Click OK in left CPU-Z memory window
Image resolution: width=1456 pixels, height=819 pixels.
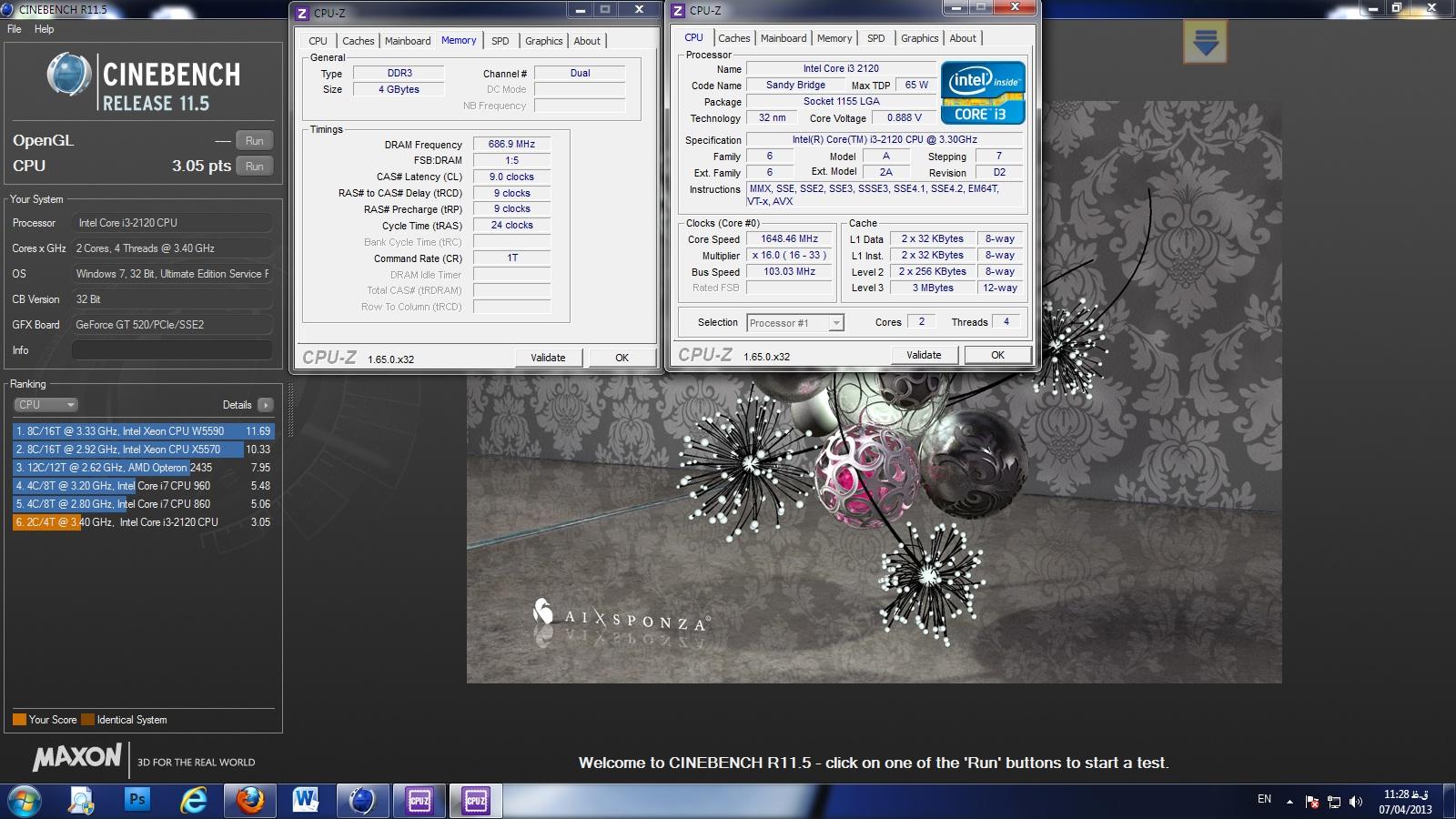[x=622, y=358]
